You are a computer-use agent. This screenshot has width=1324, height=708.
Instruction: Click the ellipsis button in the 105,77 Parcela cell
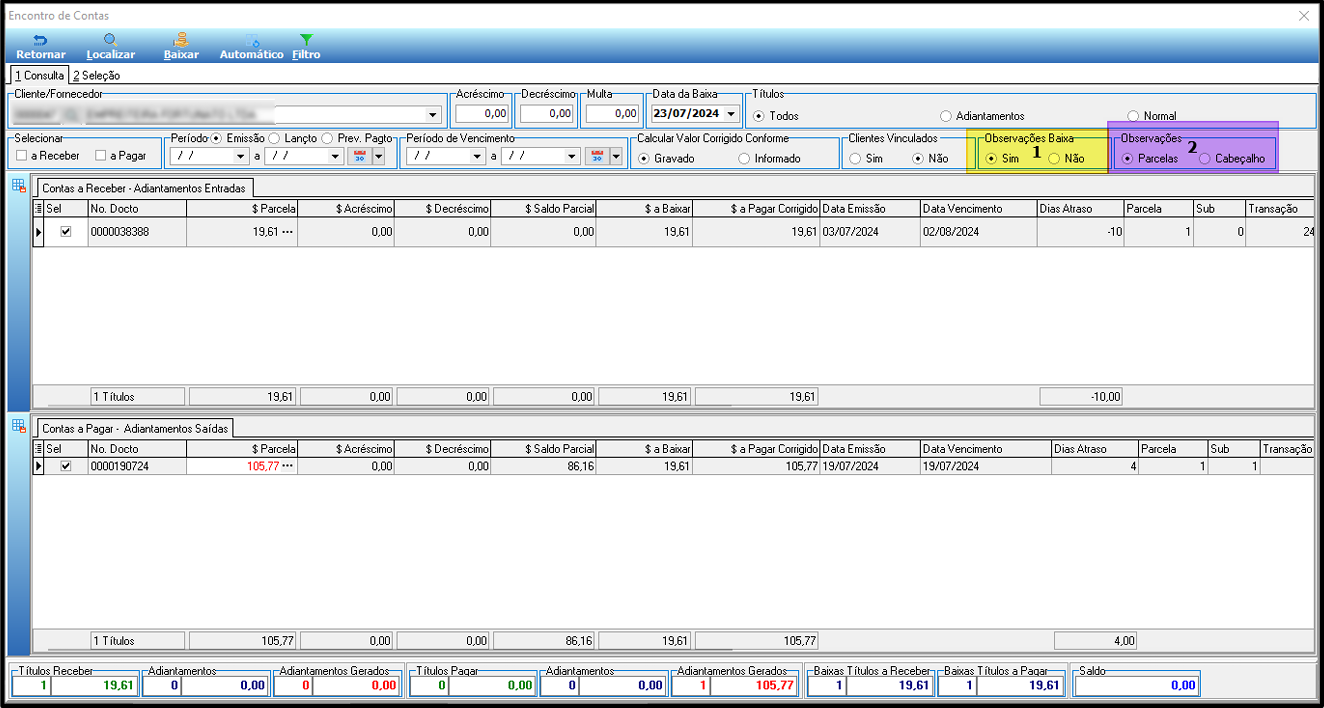point(288,466)
